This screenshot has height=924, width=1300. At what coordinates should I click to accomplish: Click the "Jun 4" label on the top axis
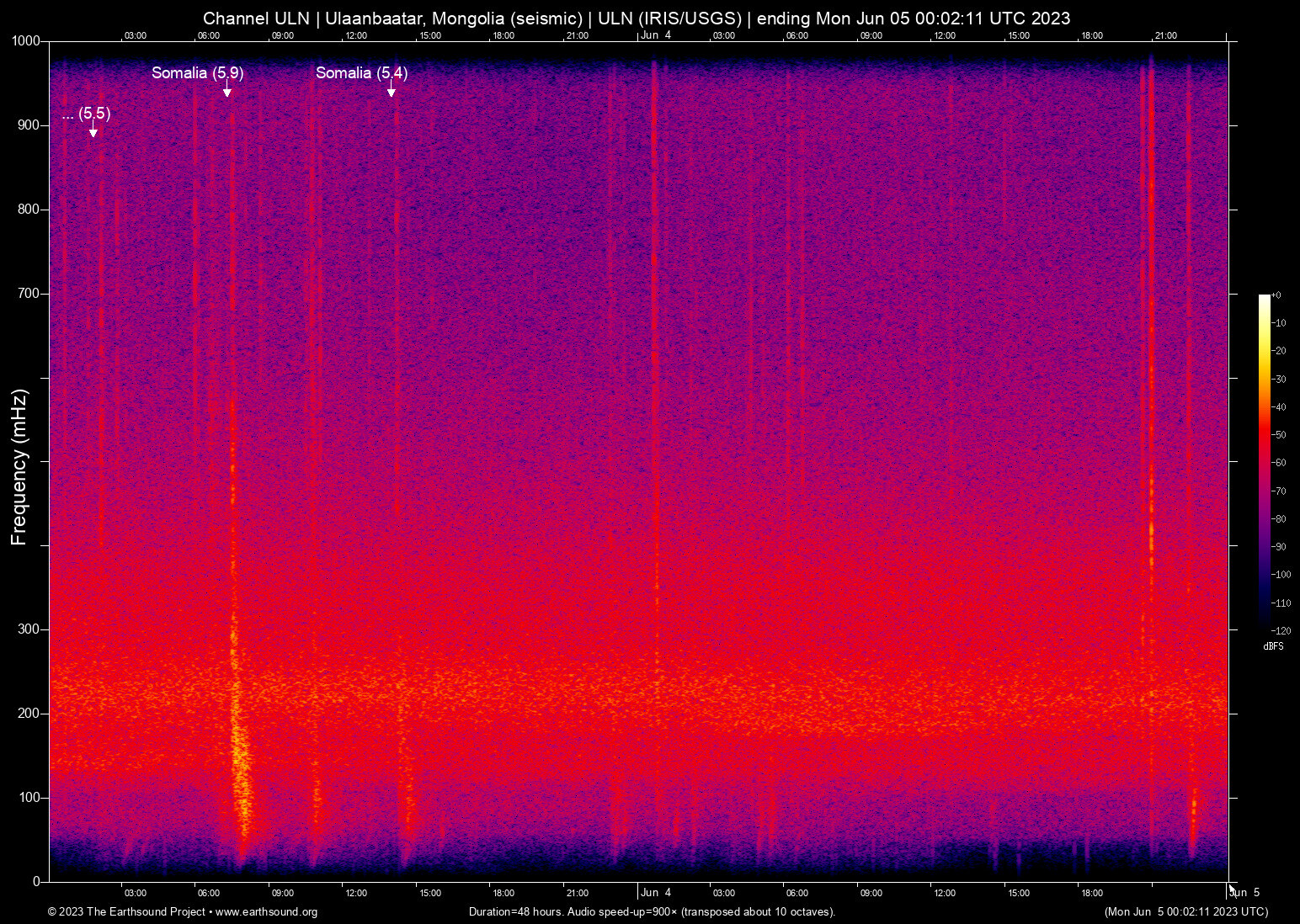(655, 35)
